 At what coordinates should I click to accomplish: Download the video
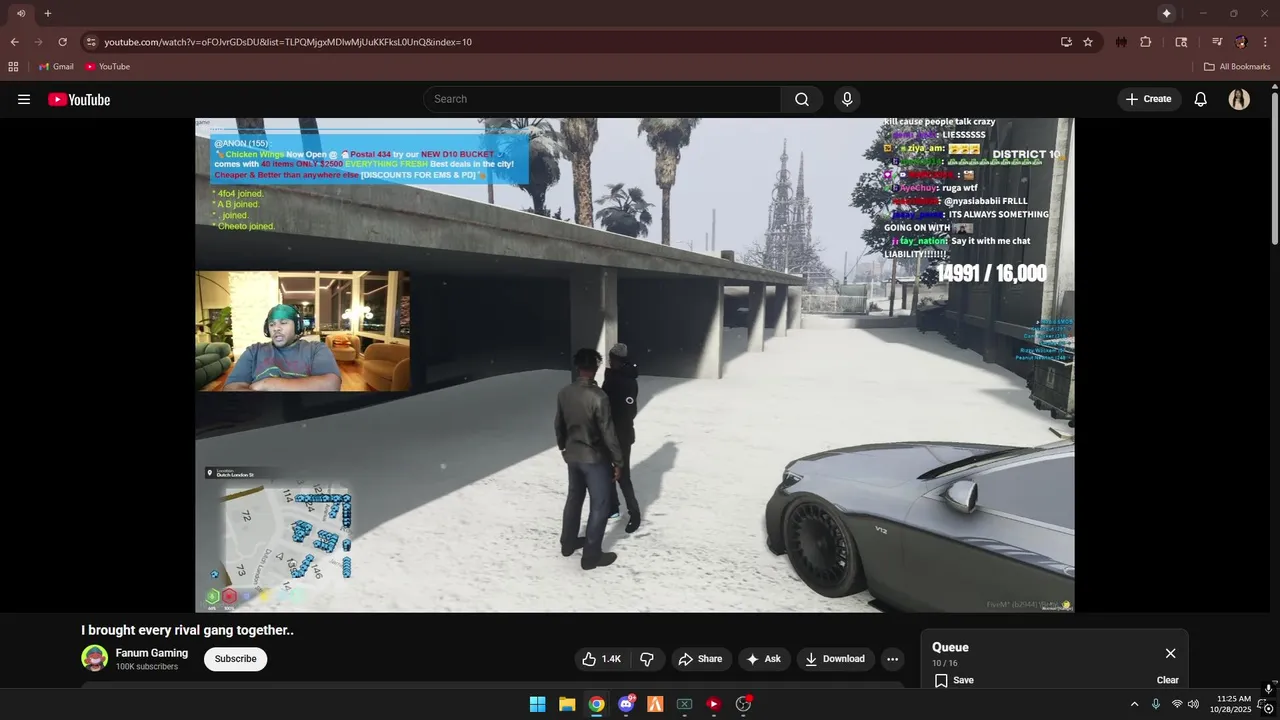click(835, 659)
